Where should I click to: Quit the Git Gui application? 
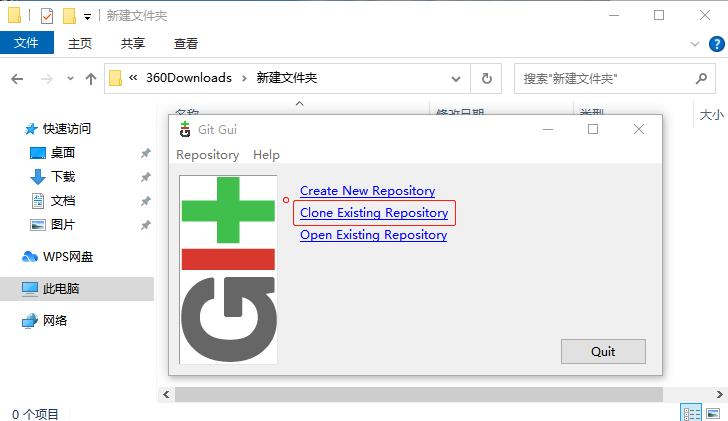tap(603, 351)
